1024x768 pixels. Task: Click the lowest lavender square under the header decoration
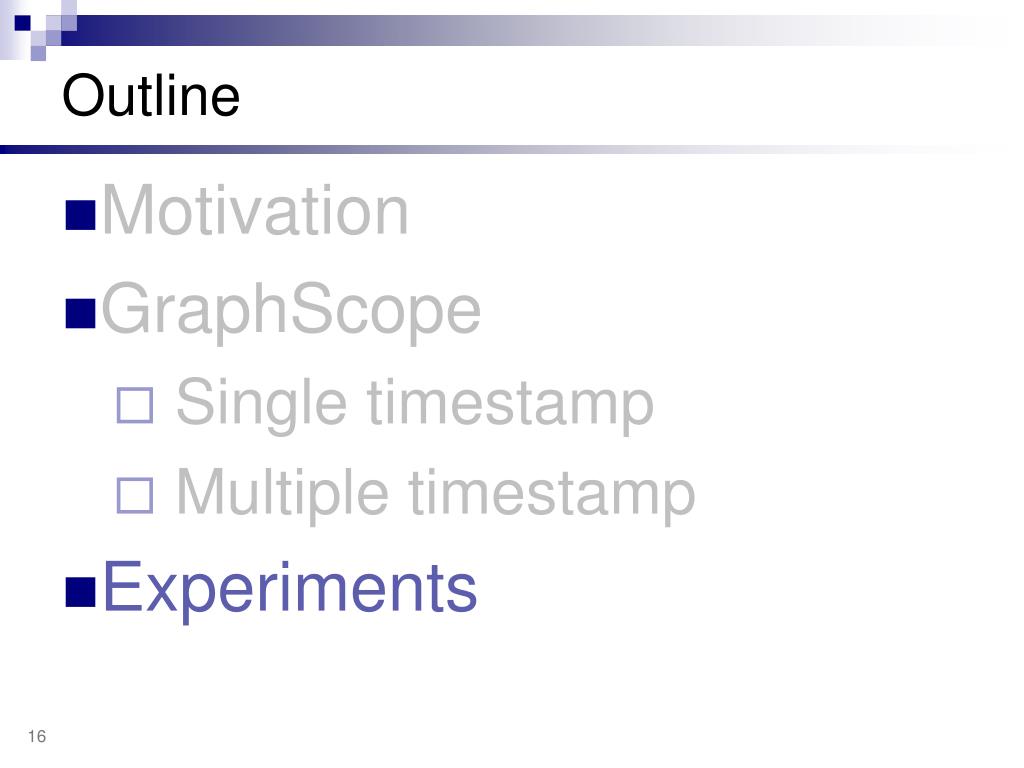tap(39, 53)
